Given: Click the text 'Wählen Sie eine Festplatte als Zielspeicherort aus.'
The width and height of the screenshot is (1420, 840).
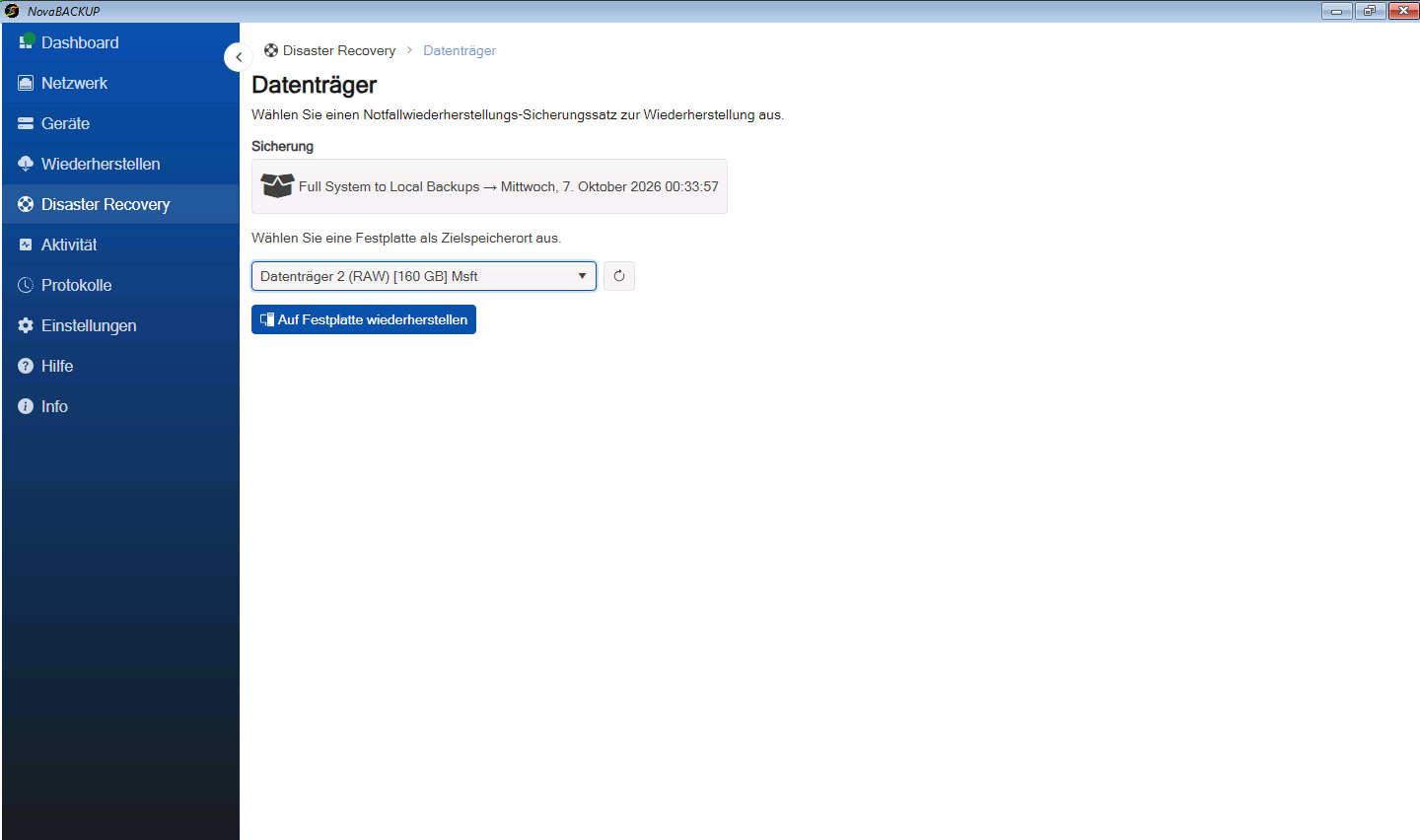Looking at the screenshot, I should click(406, 238).
